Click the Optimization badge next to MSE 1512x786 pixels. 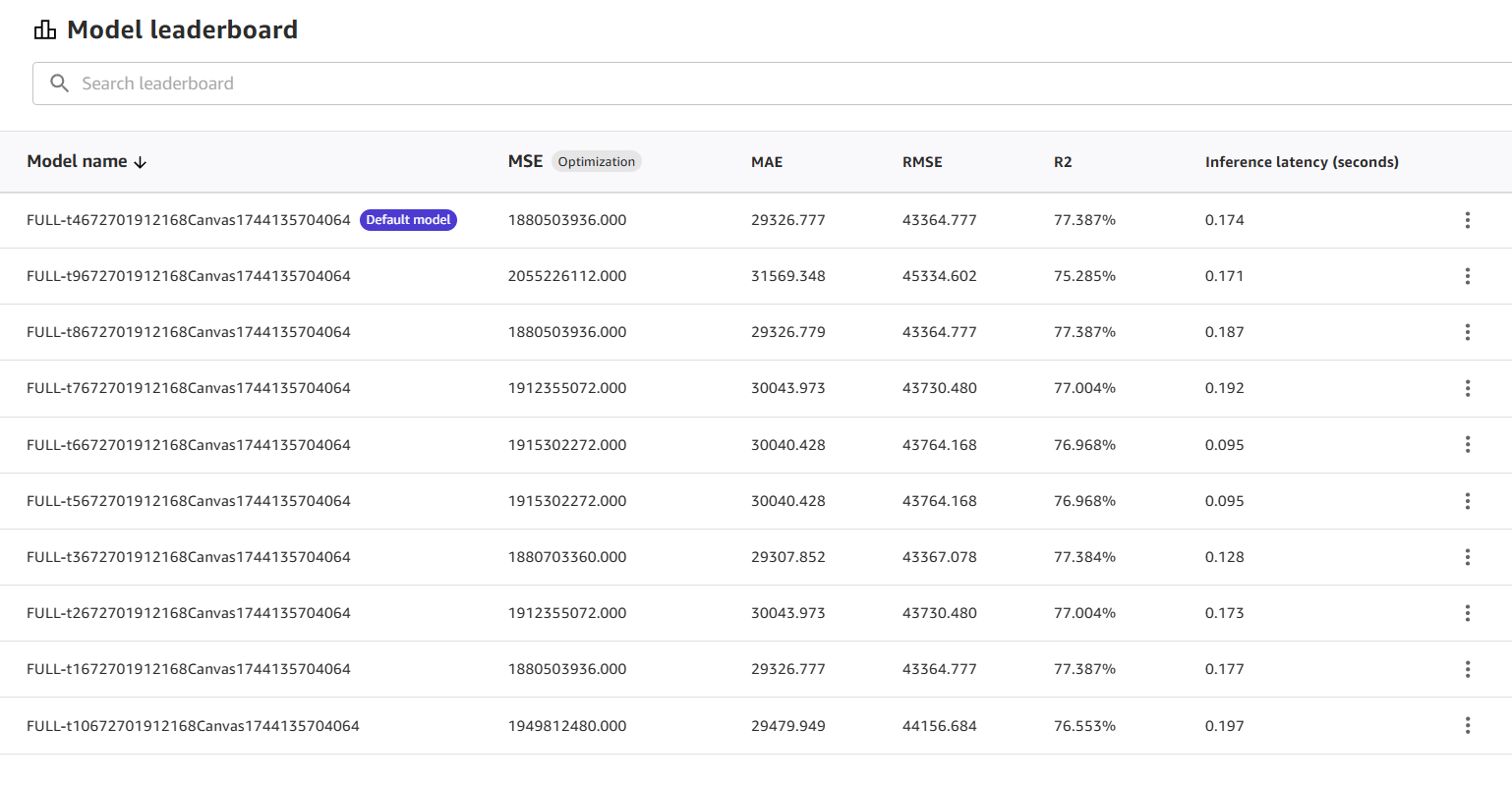coord(597,161)
